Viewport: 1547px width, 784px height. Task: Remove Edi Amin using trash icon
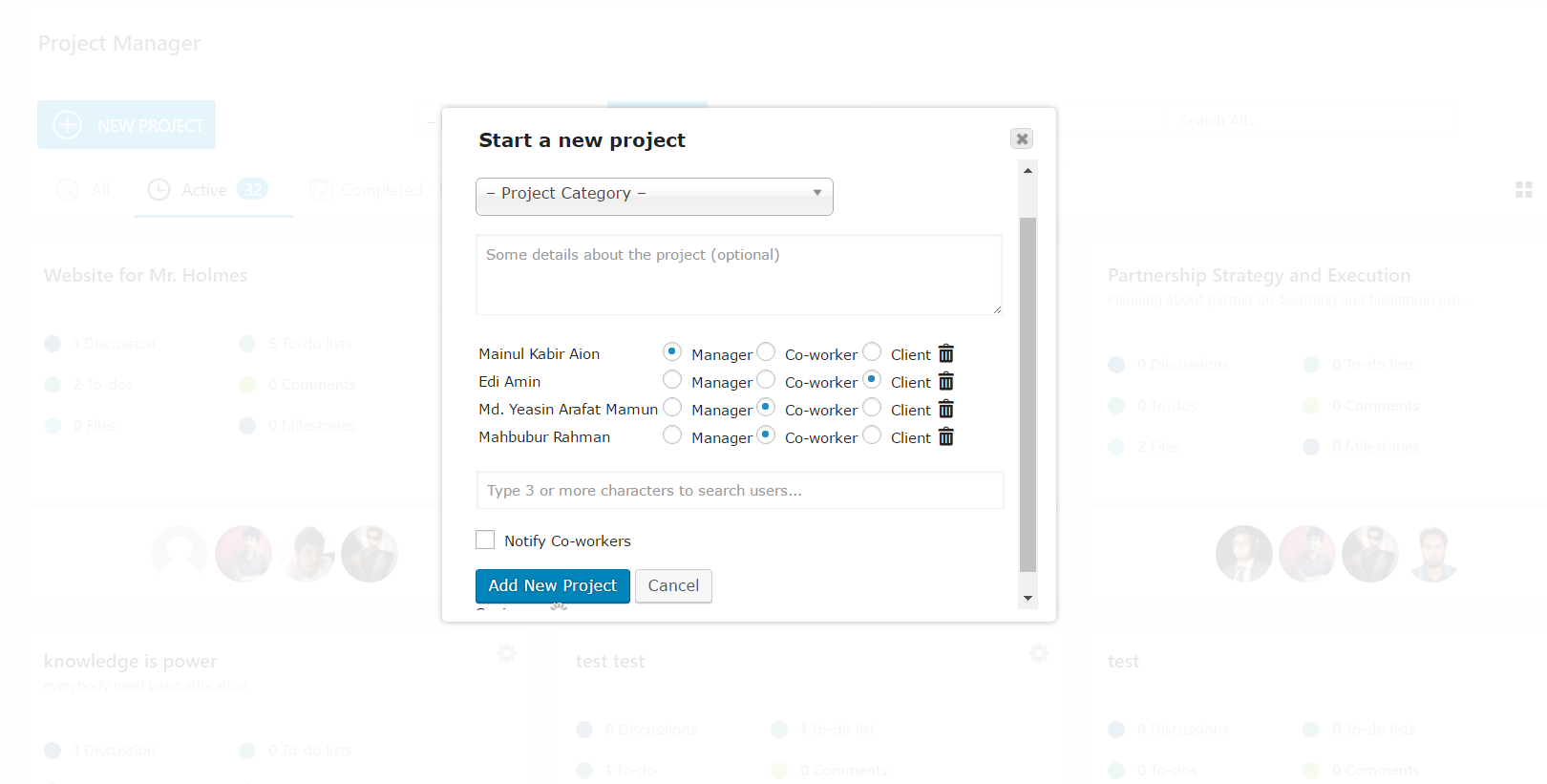tap(945, 381)
